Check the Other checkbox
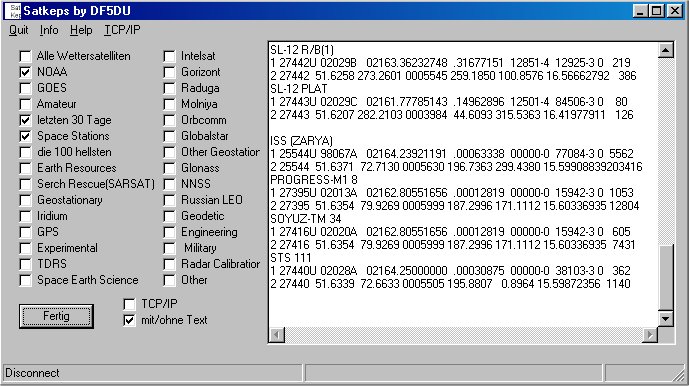This screenshot has height=386, width=689. 169,280
